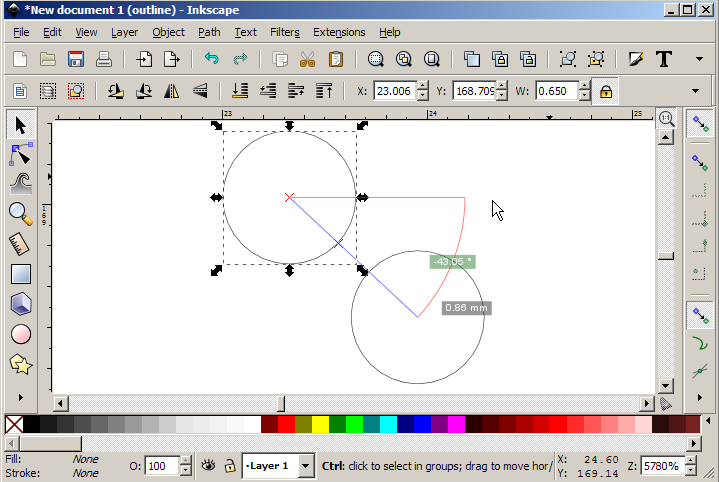Select the Ellipse circle tool
Screen dimensions: 719x482
(20, 334)
